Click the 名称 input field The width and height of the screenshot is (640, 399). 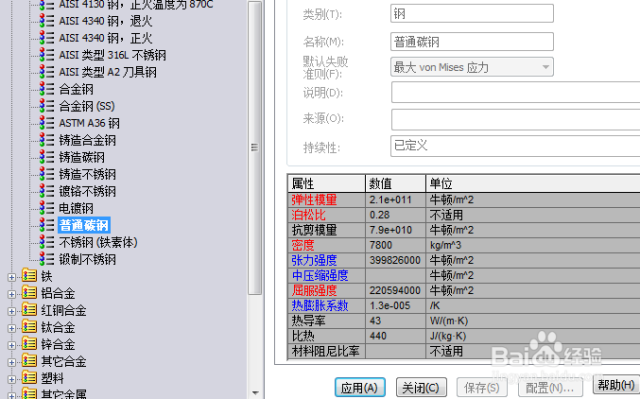pyautogui.click(x=472, y=42)
